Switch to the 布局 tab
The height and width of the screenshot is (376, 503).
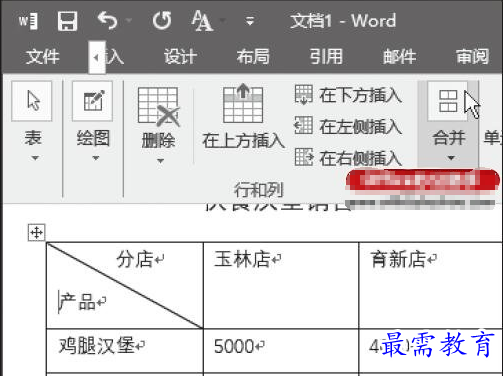(253, 56)
